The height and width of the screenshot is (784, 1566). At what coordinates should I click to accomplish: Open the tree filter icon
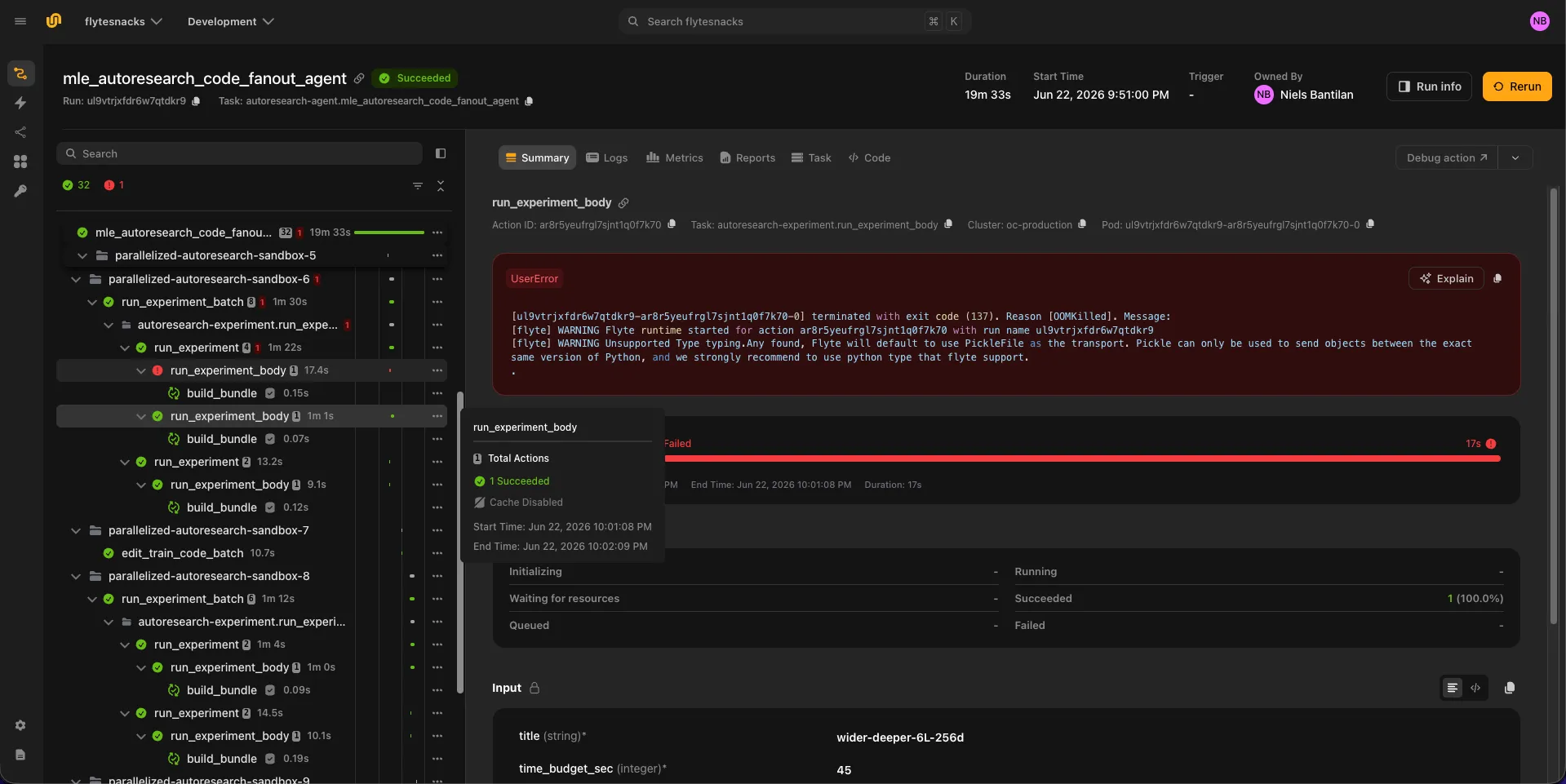[x=418, y=186]
